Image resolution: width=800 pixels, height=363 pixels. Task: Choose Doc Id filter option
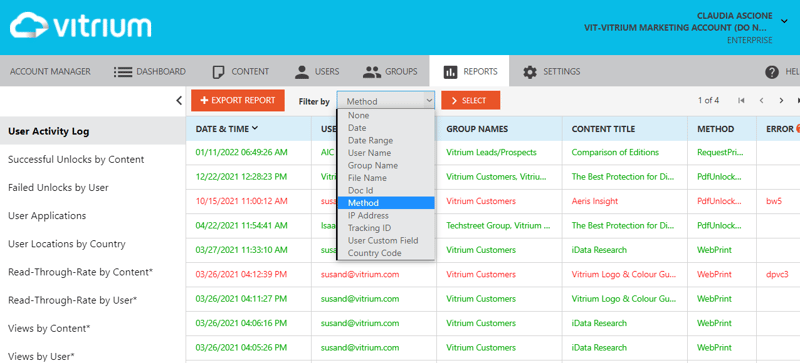386,190
